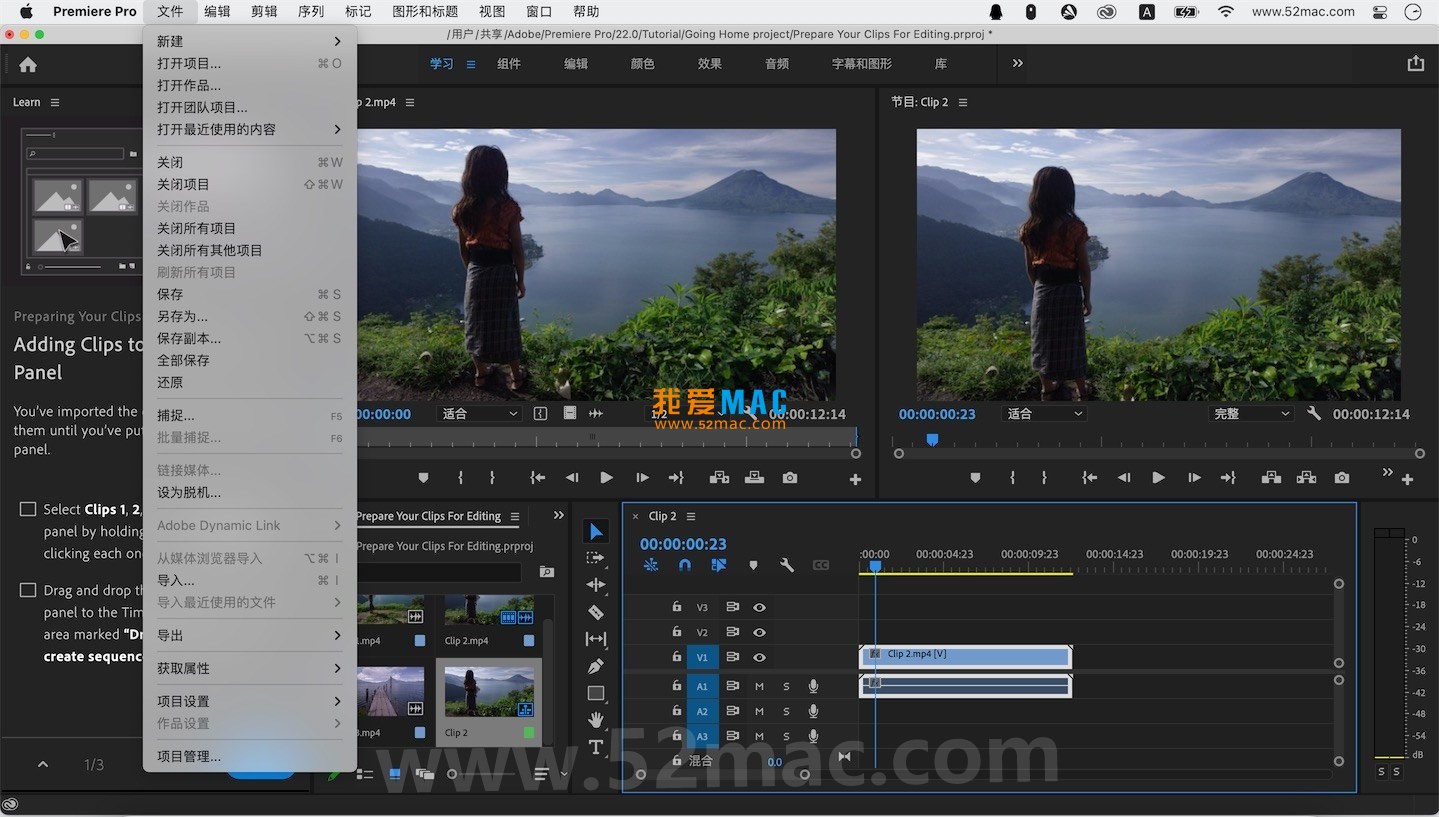Click the Project panel search field
1439x817 pixels.
click(x=441, y=572)
